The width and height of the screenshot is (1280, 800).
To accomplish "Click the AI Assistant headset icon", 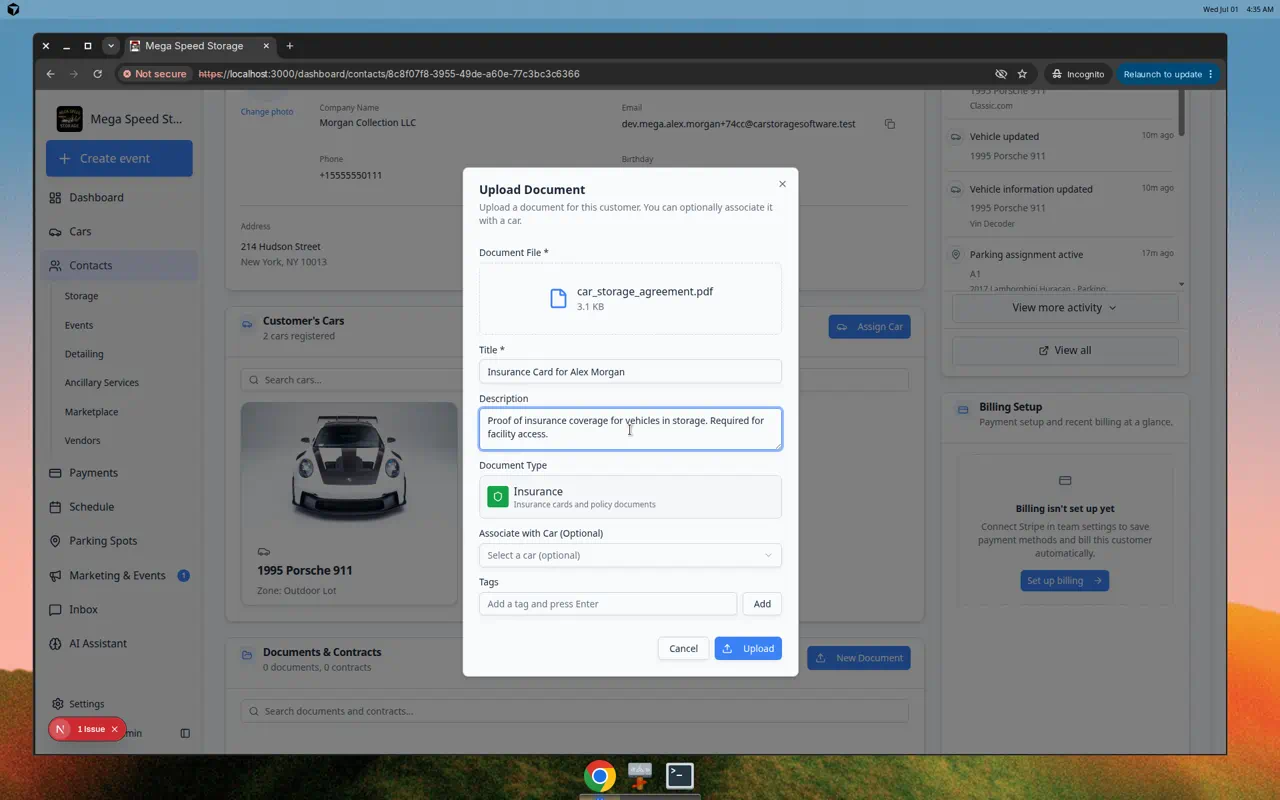I will pos(55,643).
